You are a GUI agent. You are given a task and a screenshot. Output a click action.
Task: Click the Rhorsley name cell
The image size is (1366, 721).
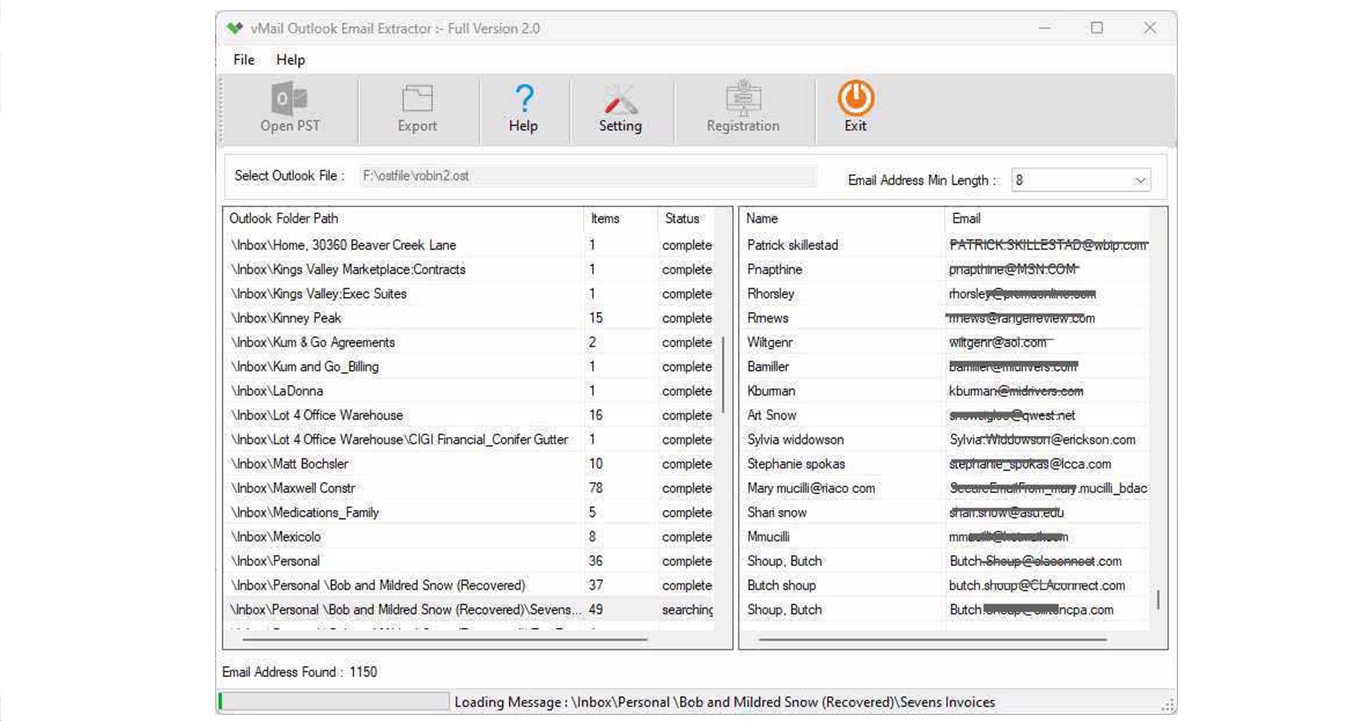click(771, 294)
